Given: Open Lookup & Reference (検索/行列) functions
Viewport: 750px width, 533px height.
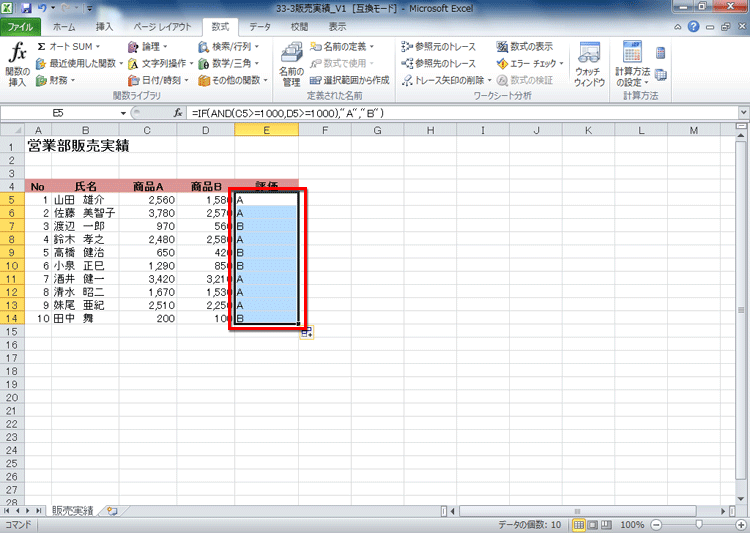Looking at the screenshot, I should tap(229, 47).
